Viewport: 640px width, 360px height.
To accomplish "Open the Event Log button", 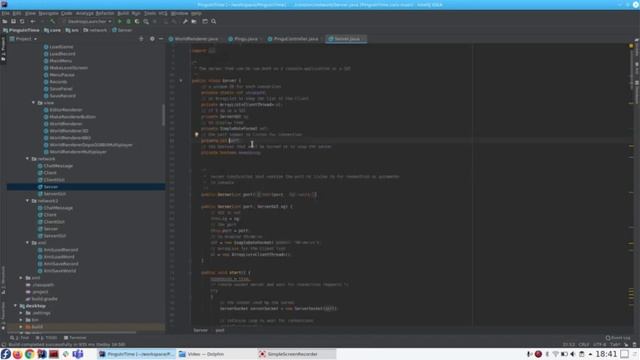I will [x=618, y=338].
